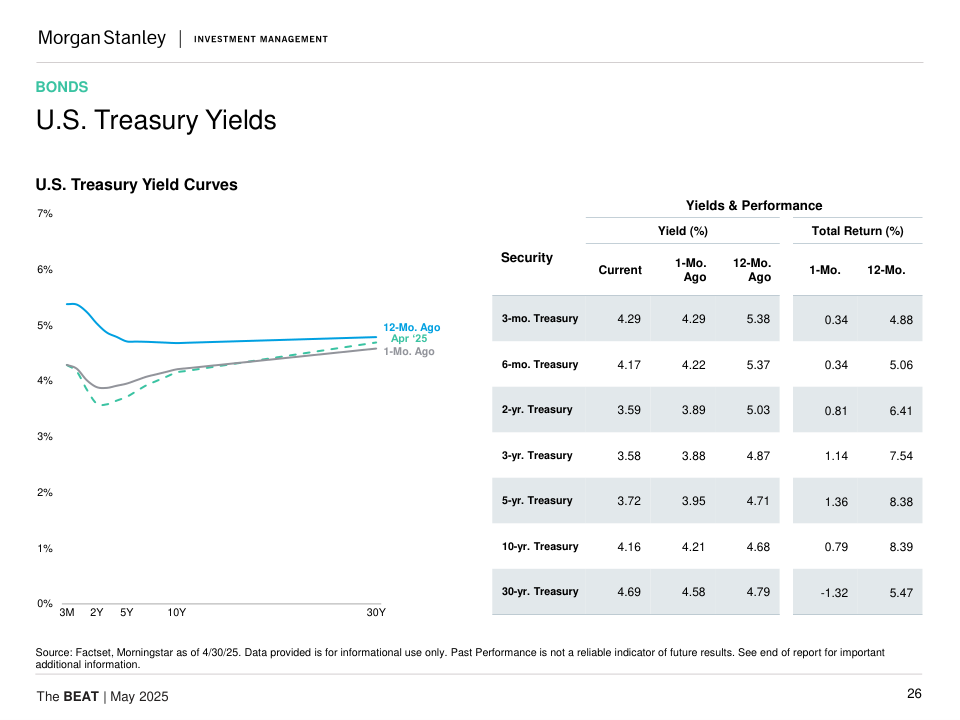Click the "U.S. Treasury Yields" slide title
This screenshot has height=720, width=960.
(x=156, y=121)
